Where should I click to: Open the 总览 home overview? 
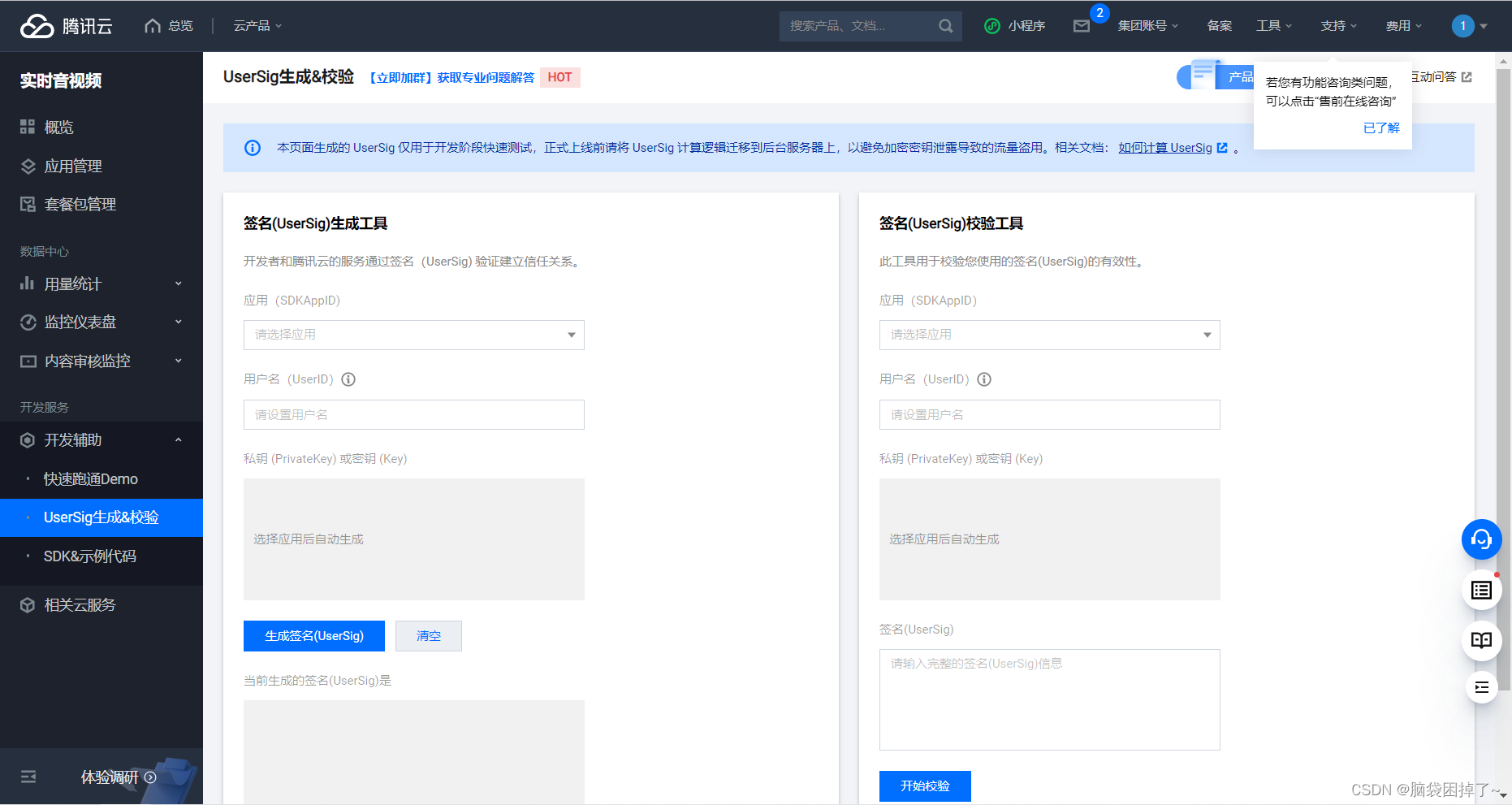click(169, 26)
